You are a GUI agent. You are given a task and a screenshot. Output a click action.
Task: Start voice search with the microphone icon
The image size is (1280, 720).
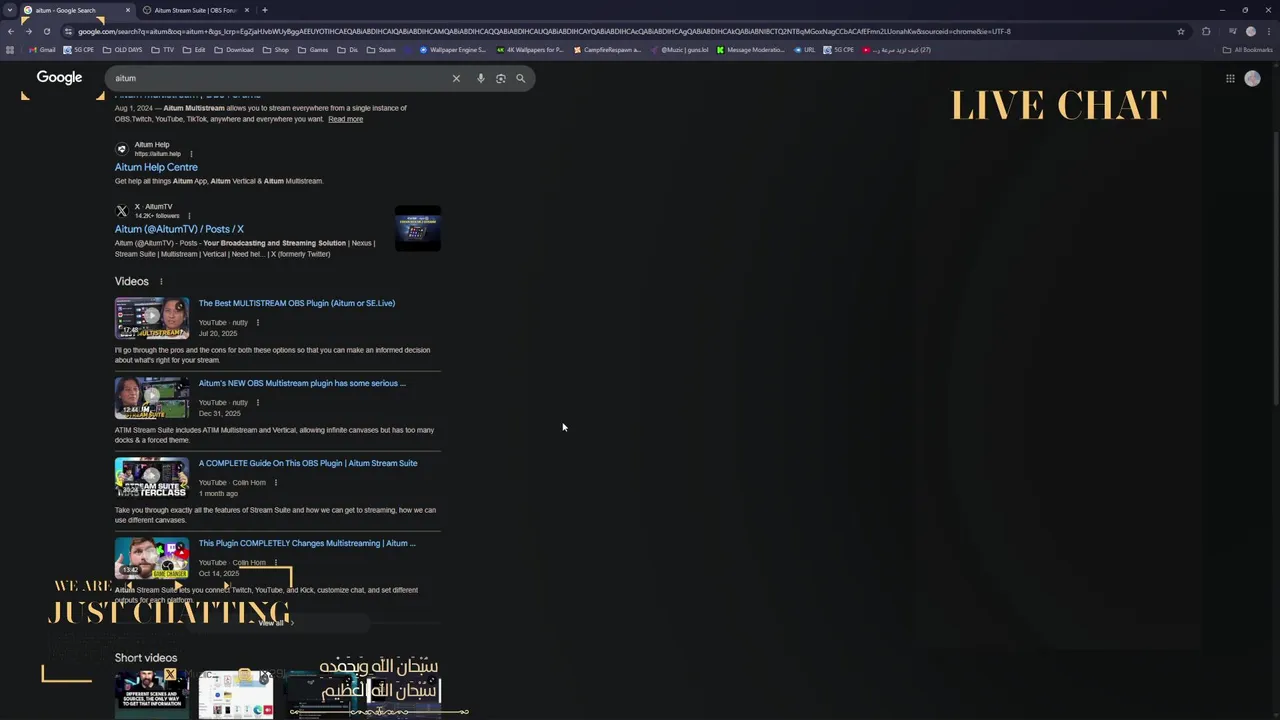(x=481, y=78)
